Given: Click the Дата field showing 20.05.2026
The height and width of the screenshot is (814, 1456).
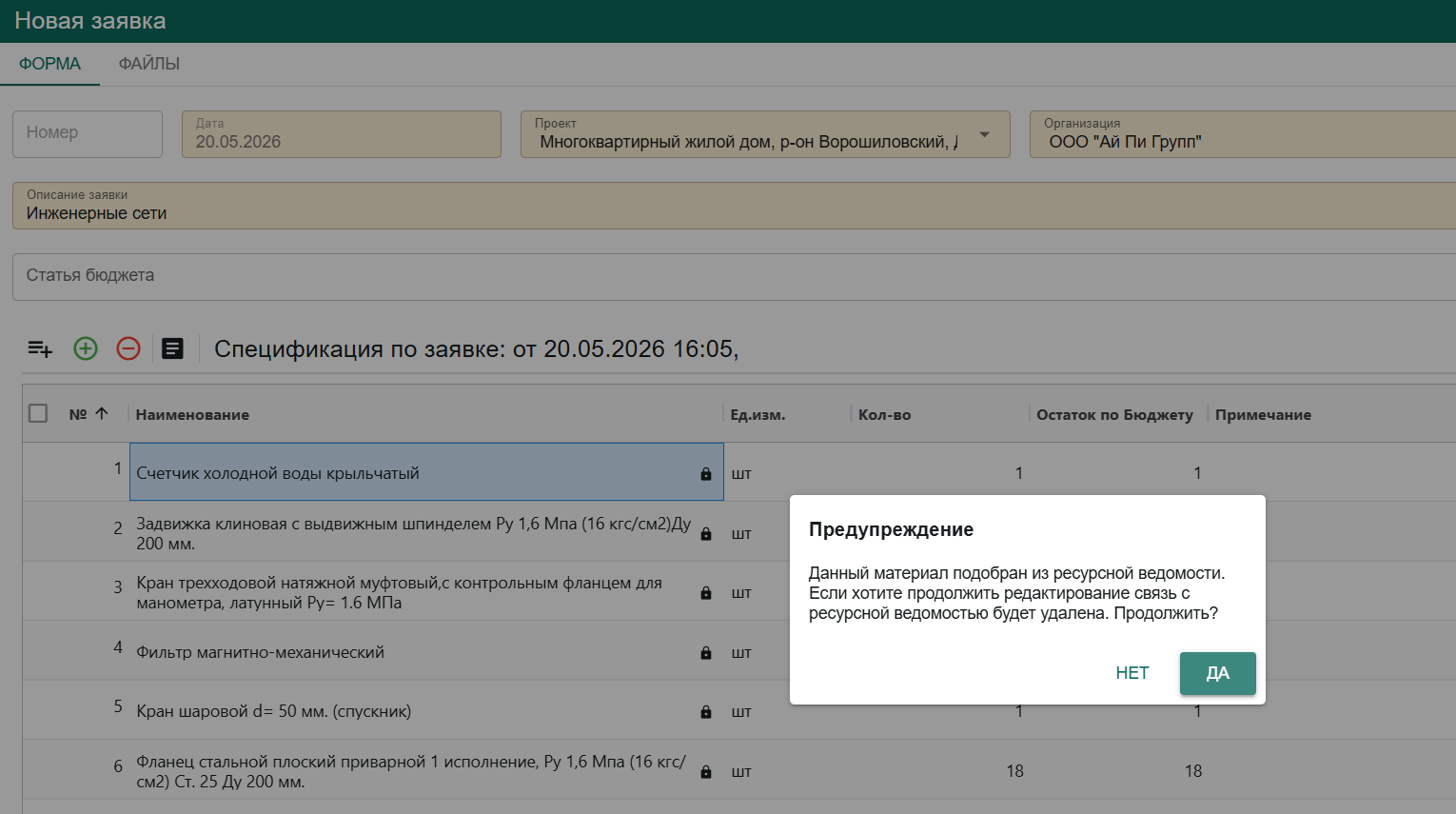Looking at the screenshot, I should pyautogui.click(x=342, y=134).
